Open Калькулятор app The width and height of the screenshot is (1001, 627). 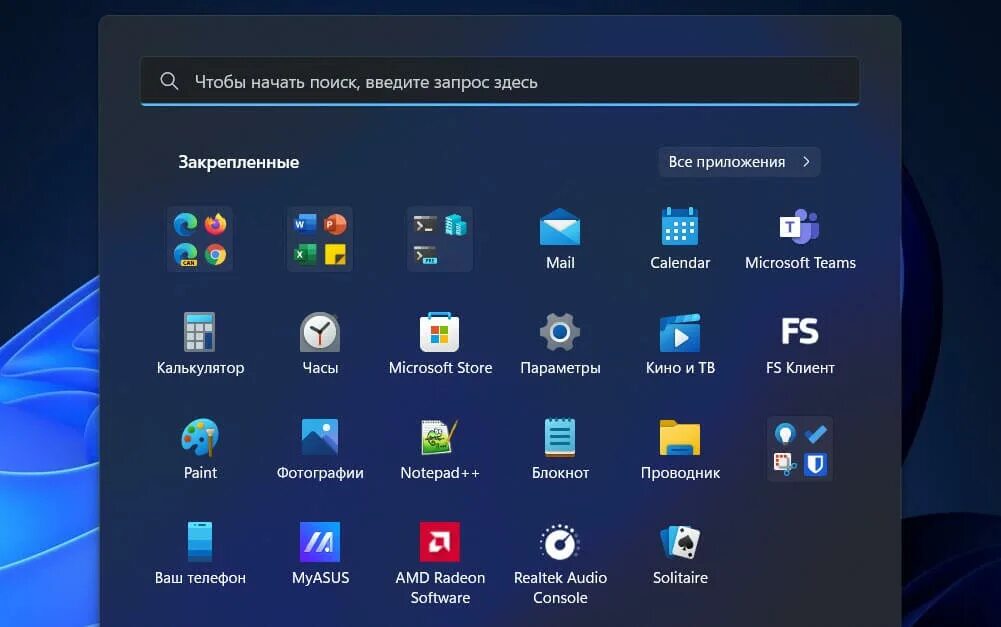[200, 344]
